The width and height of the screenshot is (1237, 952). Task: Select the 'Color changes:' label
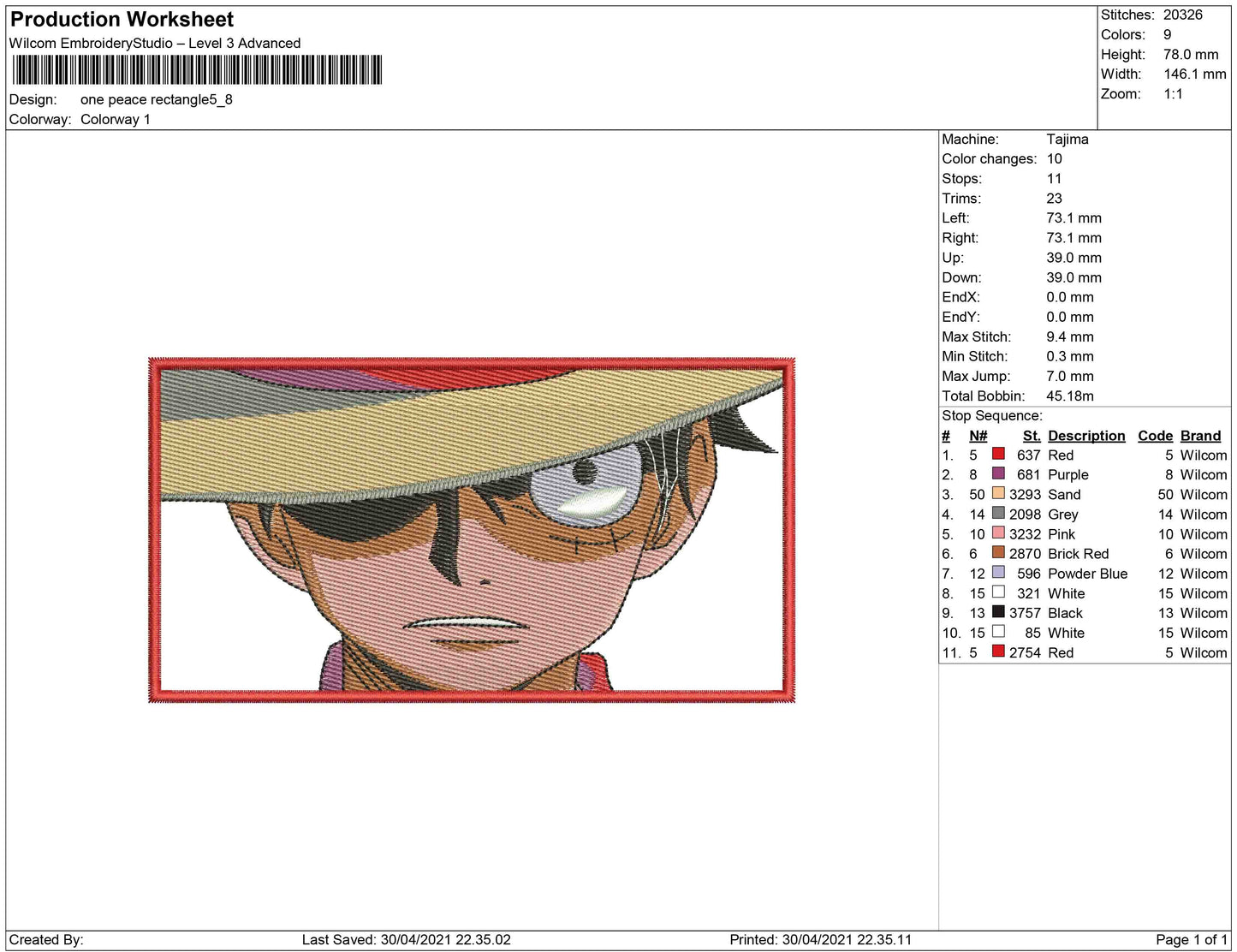tap(990, 158)
